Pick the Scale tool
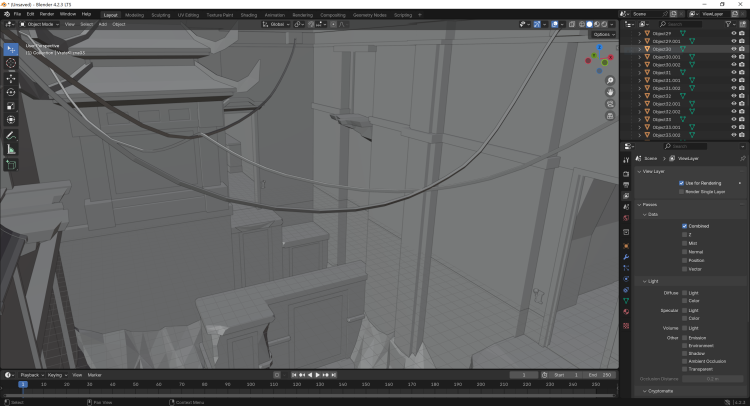 click(x=11, y=106)
